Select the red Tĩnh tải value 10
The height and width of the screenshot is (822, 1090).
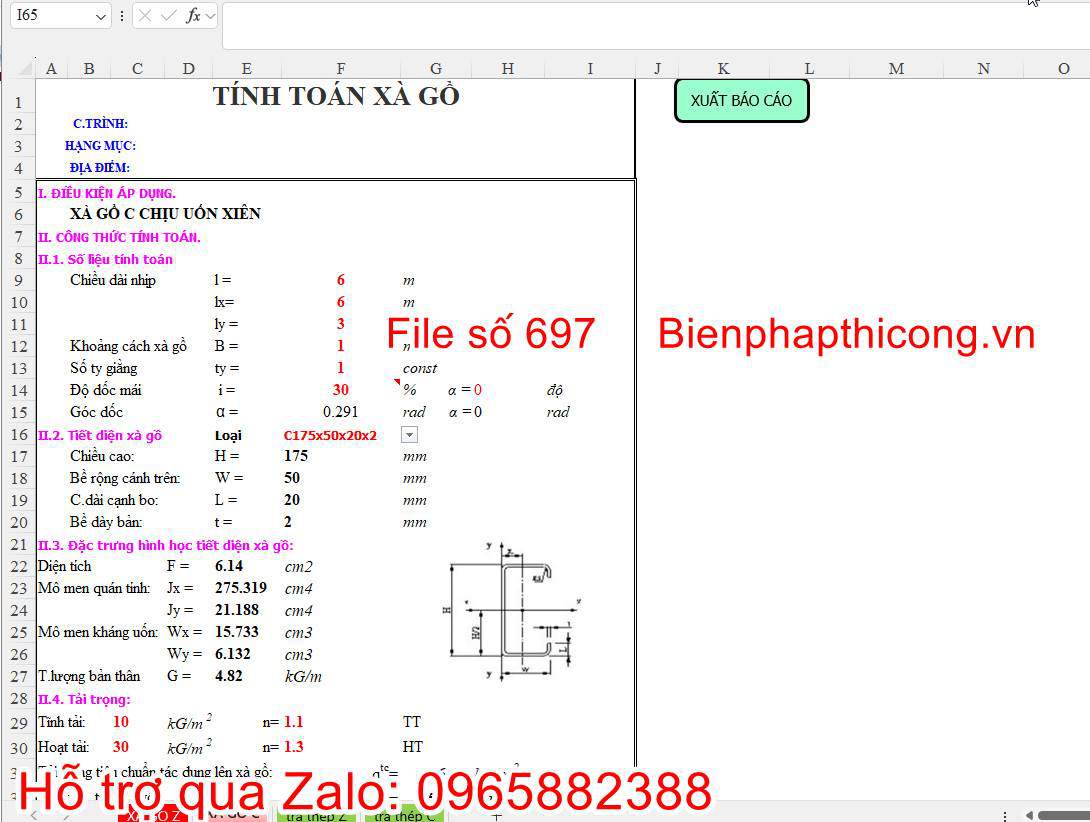[120, 721]
